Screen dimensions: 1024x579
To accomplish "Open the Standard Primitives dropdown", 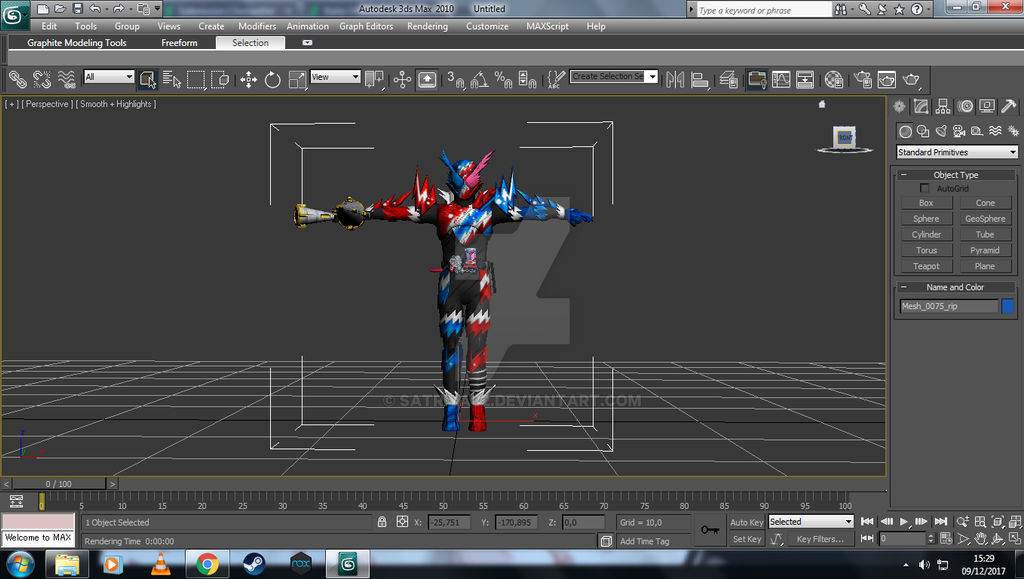I will (957, 152).
